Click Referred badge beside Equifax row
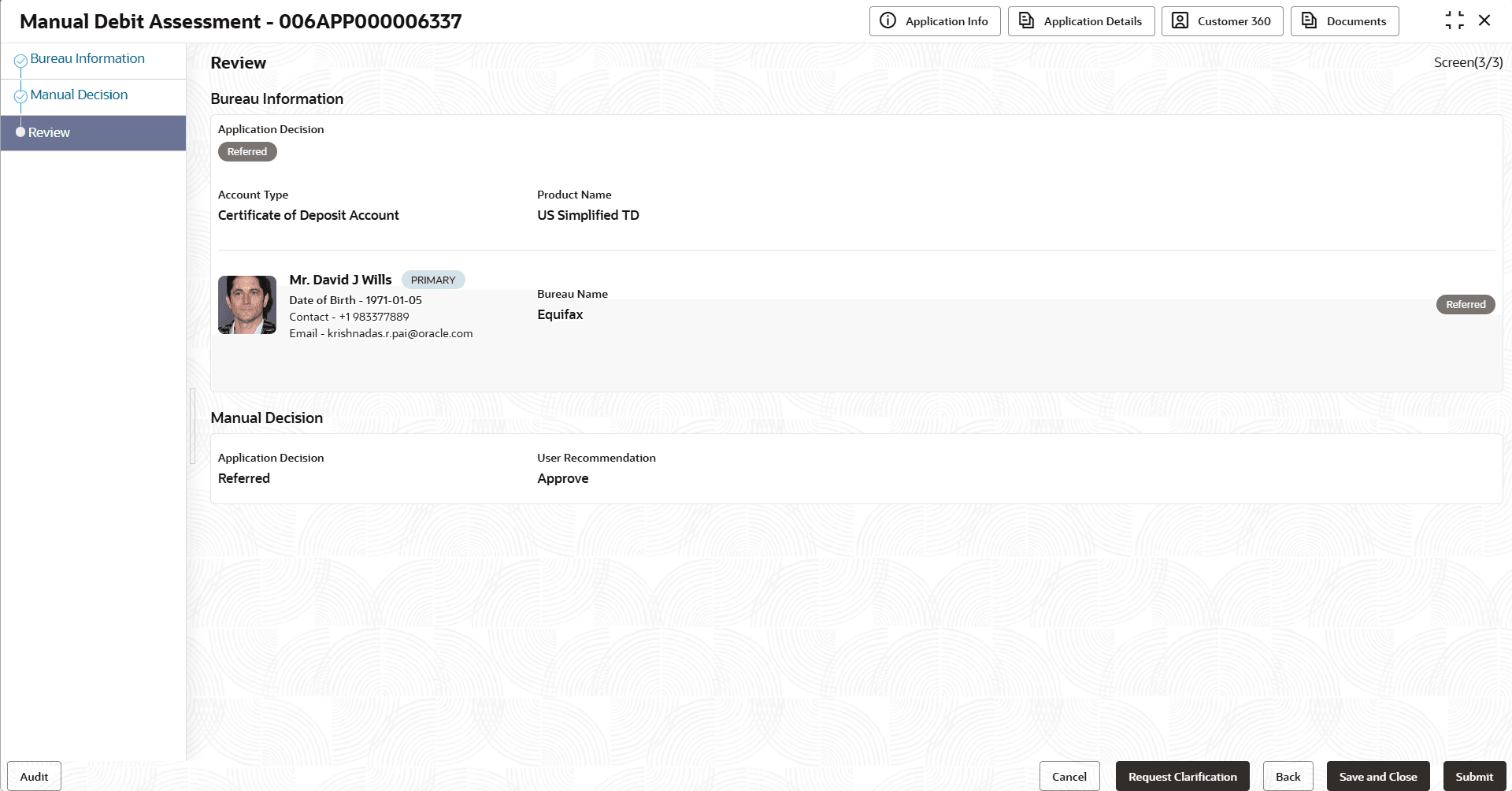The image size is (1512, 791). click(1466, 304)
